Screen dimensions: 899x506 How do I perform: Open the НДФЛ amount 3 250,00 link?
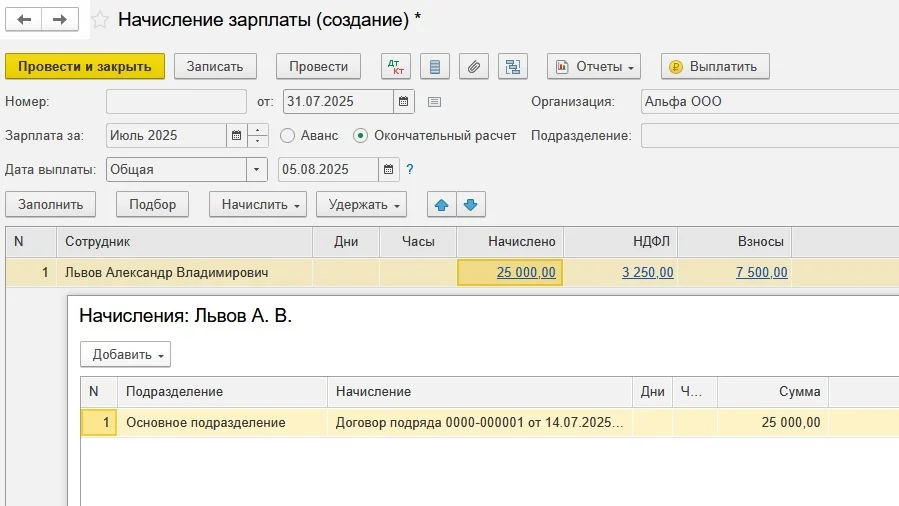click(647, 273)
